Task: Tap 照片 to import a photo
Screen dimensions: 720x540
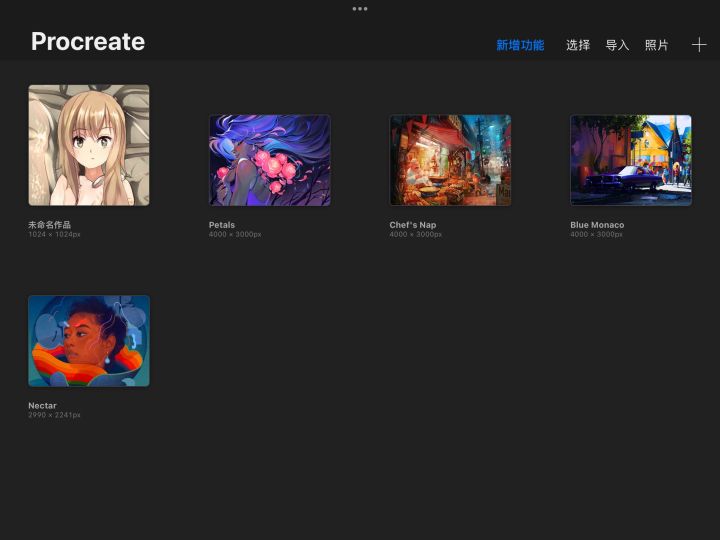Action: click(x=657, y=45)
